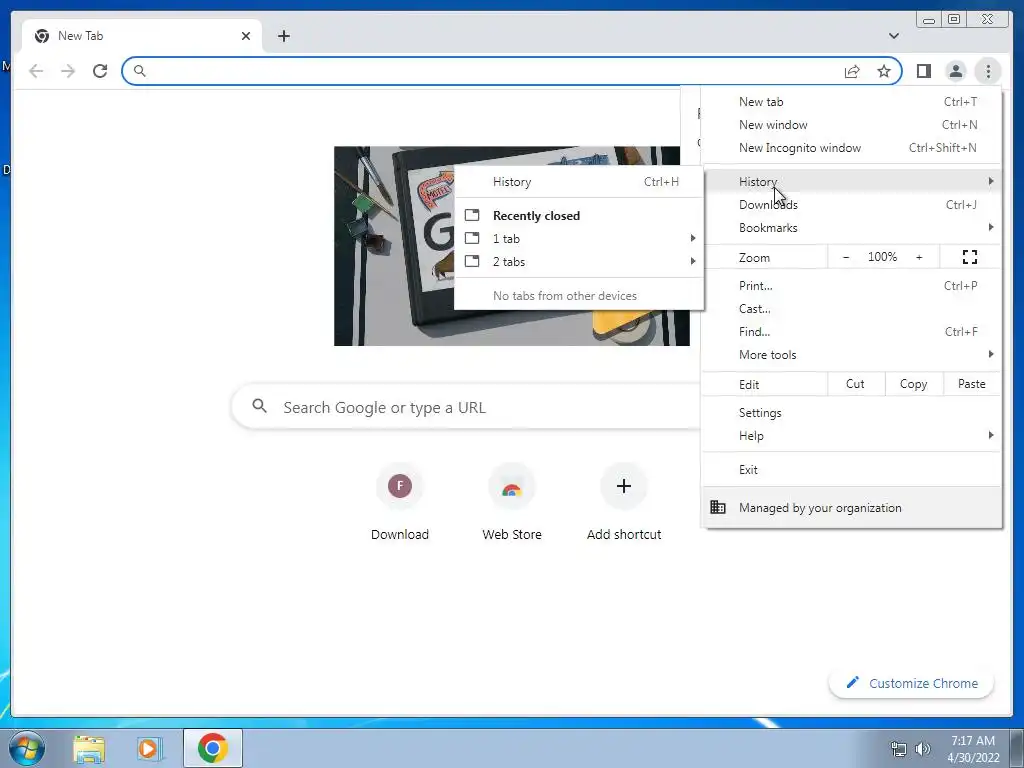Click the Search Google or type a URL box
Viewport: 1024px width, 768px height.
pos(467,408)
